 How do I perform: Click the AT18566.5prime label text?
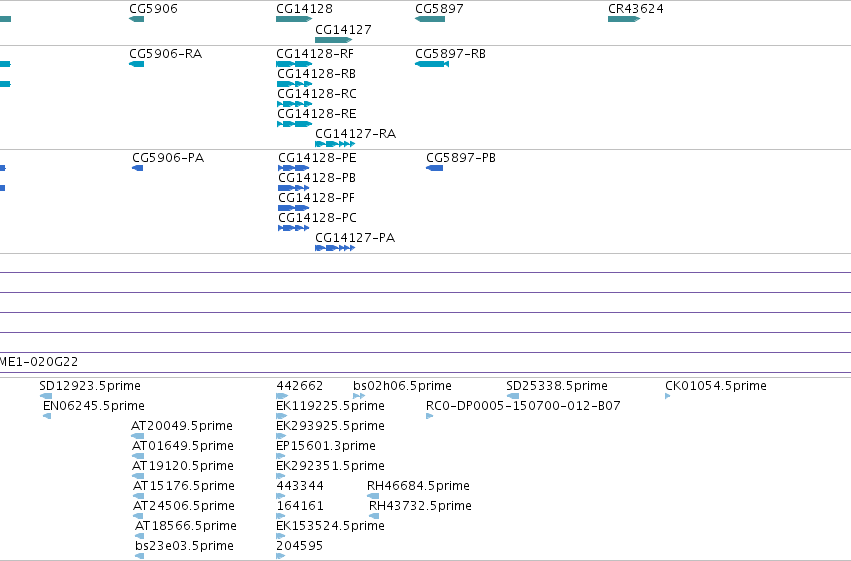186,526
